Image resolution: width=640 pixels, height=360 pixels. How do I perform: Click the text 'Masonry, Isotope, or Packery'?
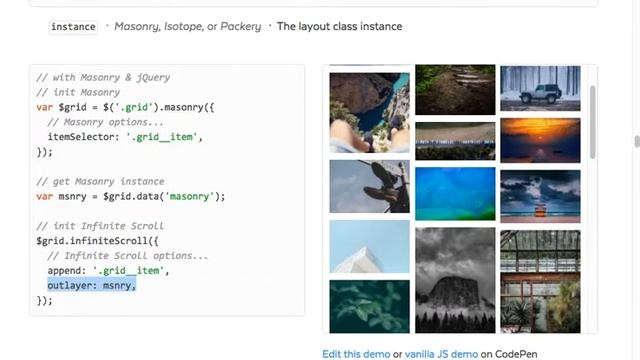(x=187, y=27)
